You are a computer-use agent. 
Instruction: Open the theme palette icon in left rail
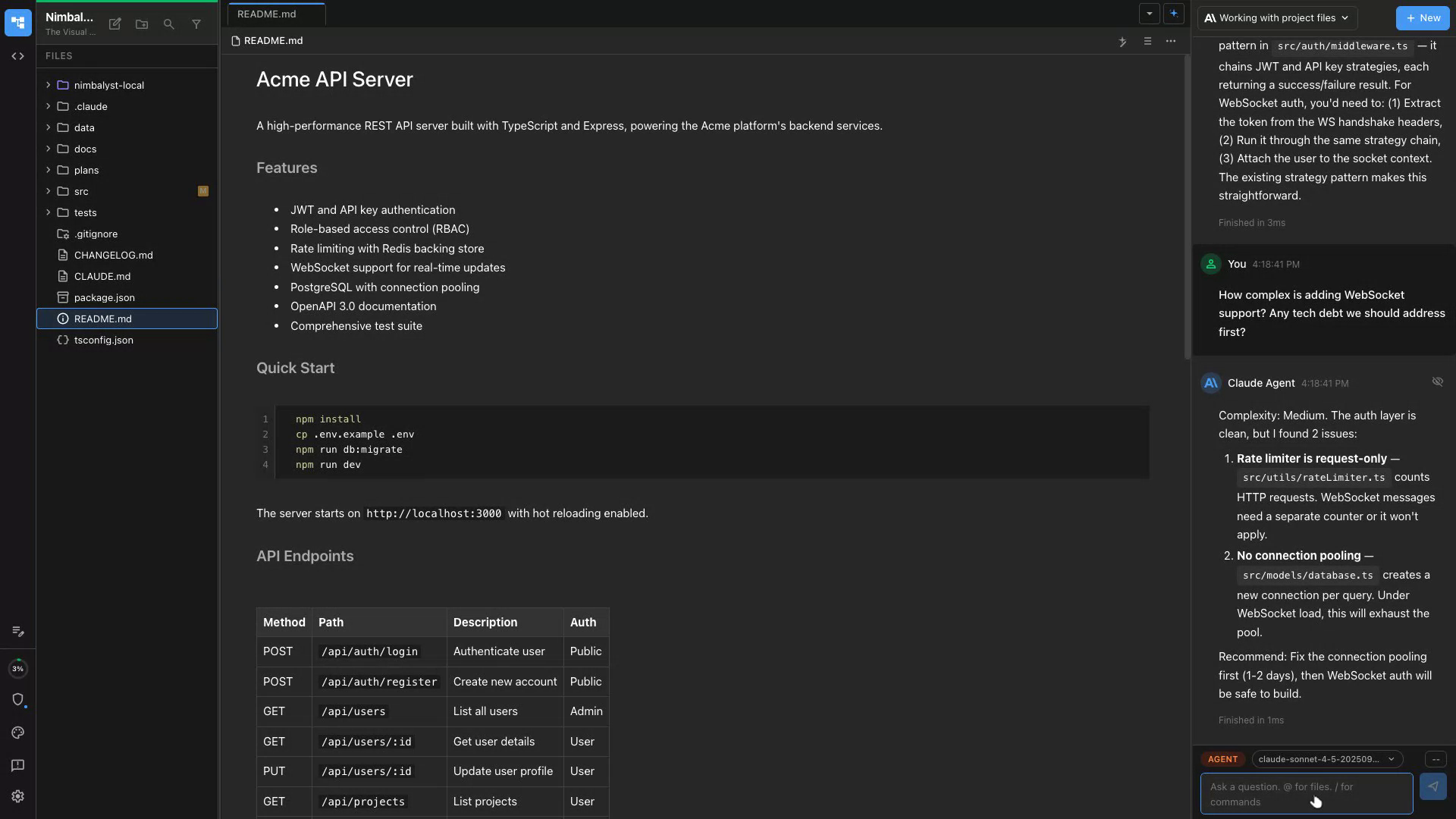[x=17, y=733]
